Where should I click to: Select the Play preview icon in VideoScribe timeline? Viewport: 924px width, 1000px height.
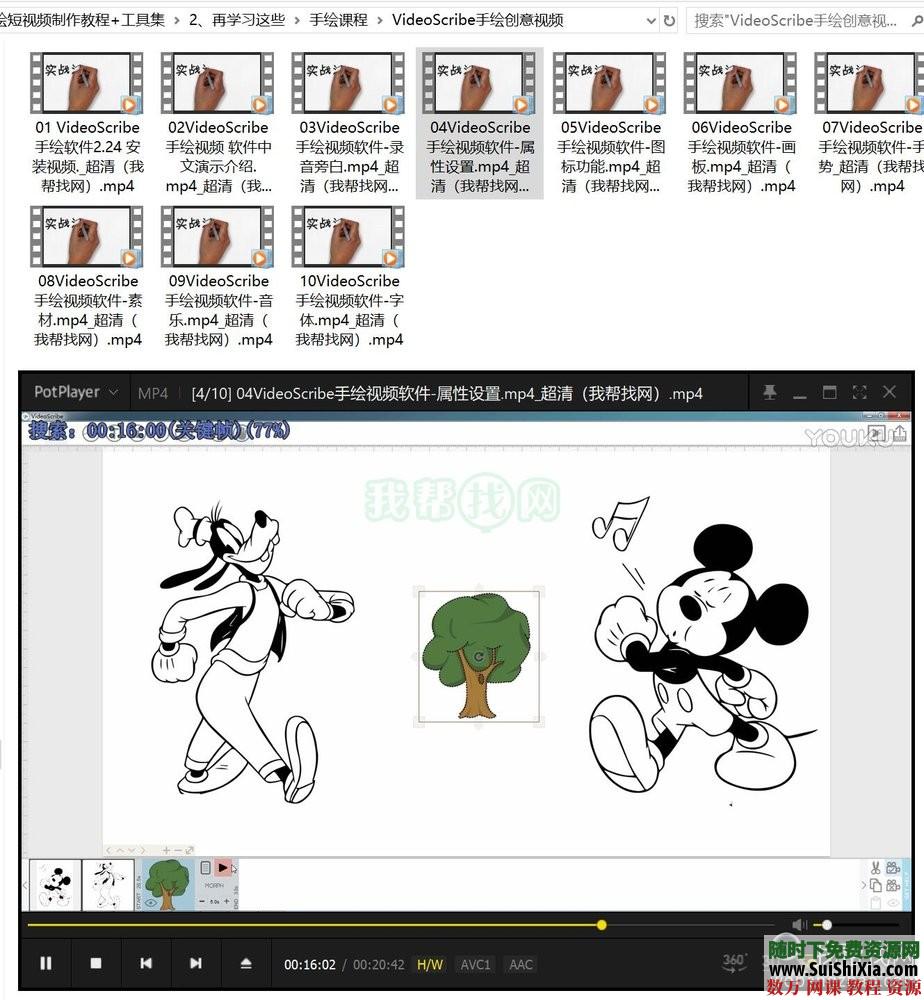coord(223,867)
